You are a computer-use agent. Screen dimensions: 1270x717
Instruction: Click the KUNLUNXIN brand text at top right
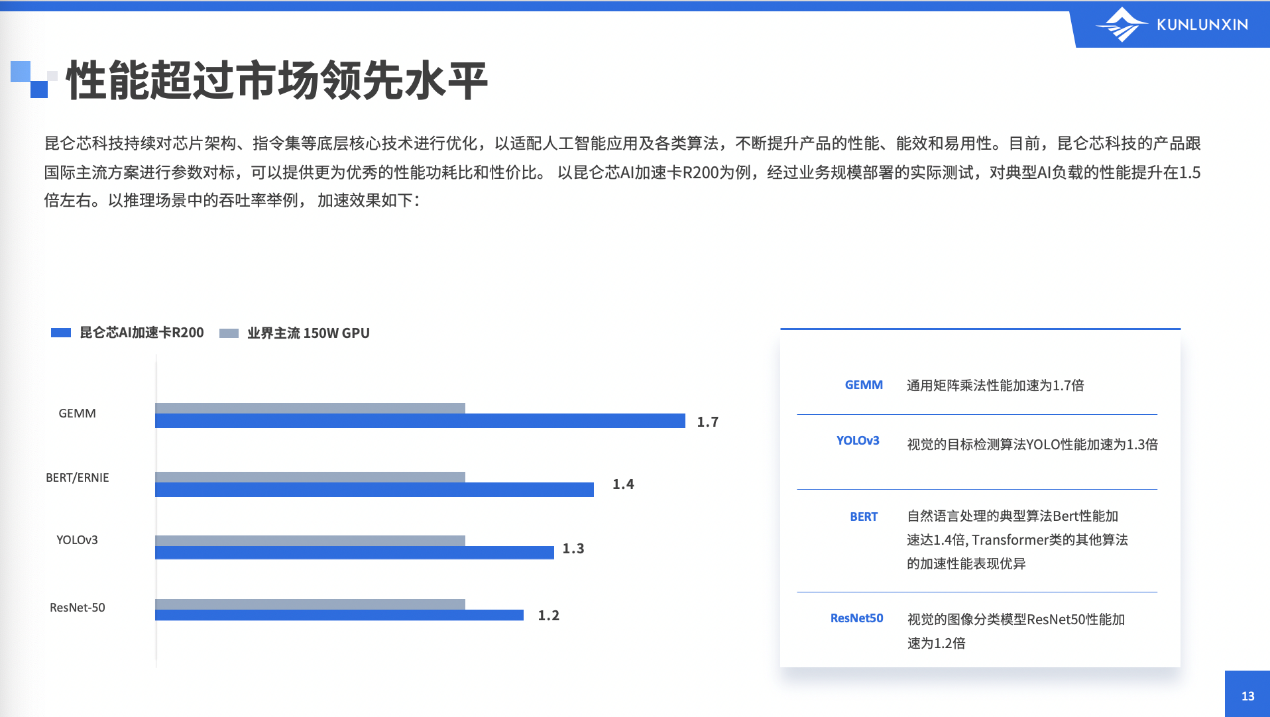[x=1202, y=25]
